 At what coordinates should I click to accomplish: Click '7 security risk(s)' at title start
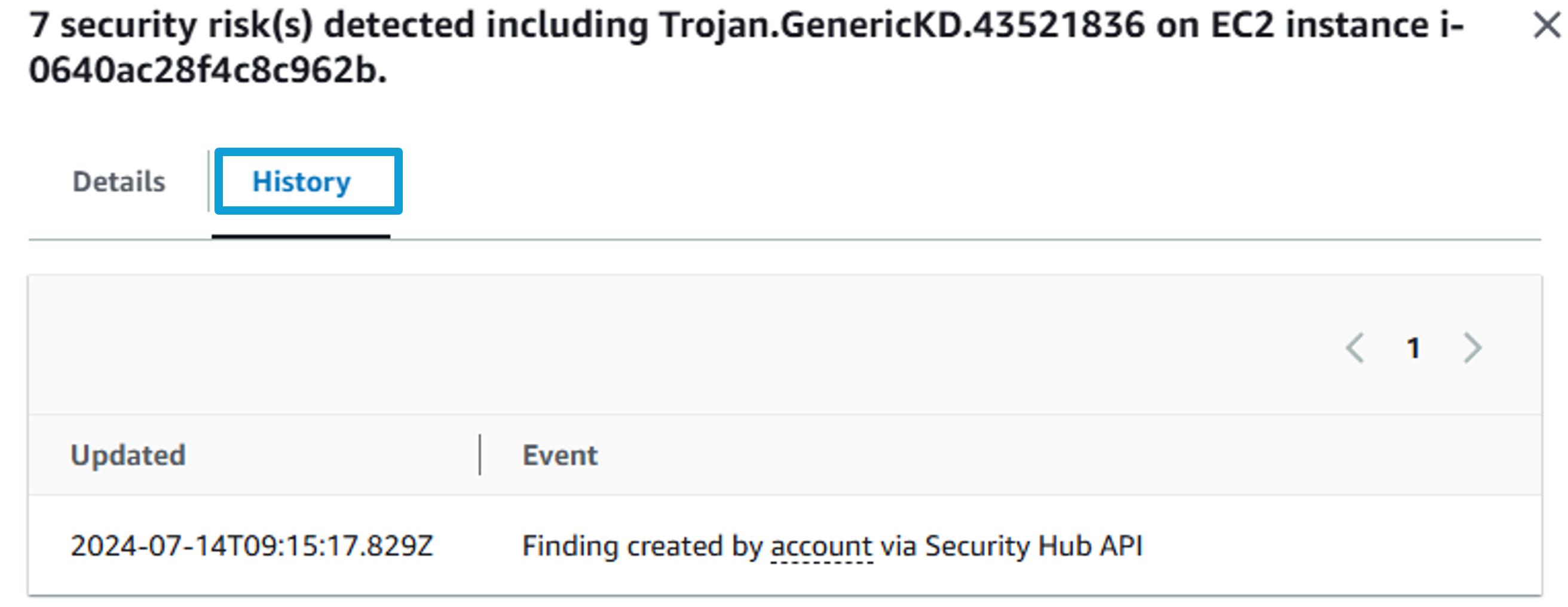pos(170,26)
